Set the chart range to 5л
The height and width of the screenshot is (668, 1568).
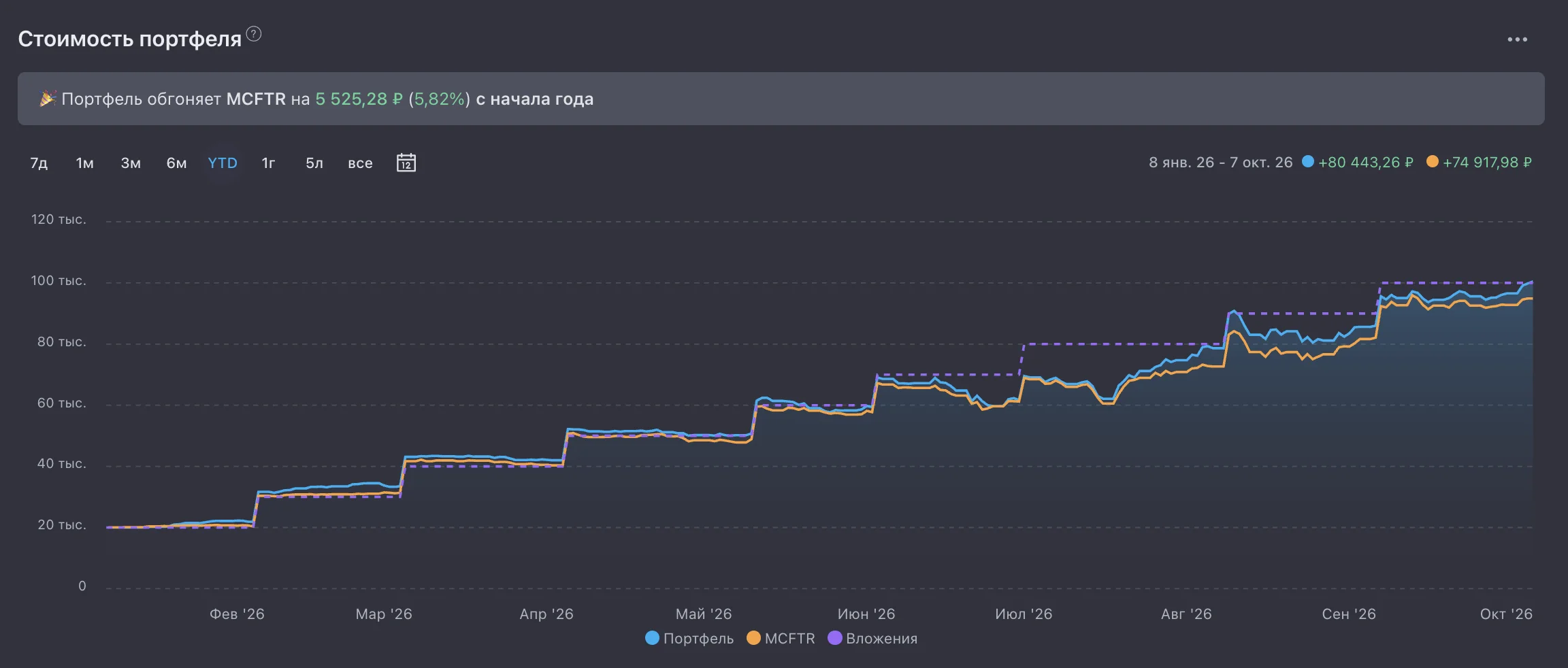click(314, 163)
